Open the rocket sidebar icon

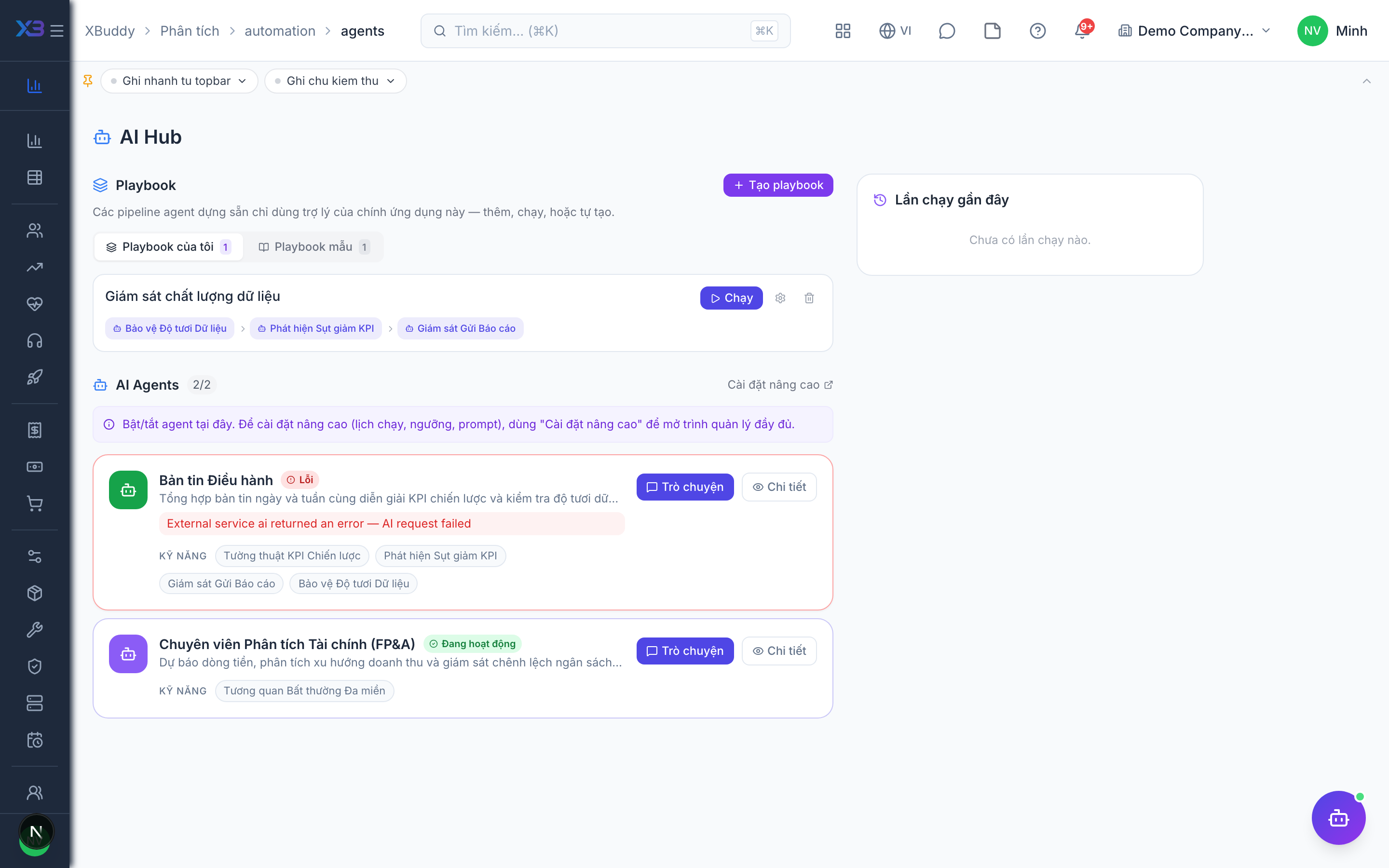(x=34, y=377)
